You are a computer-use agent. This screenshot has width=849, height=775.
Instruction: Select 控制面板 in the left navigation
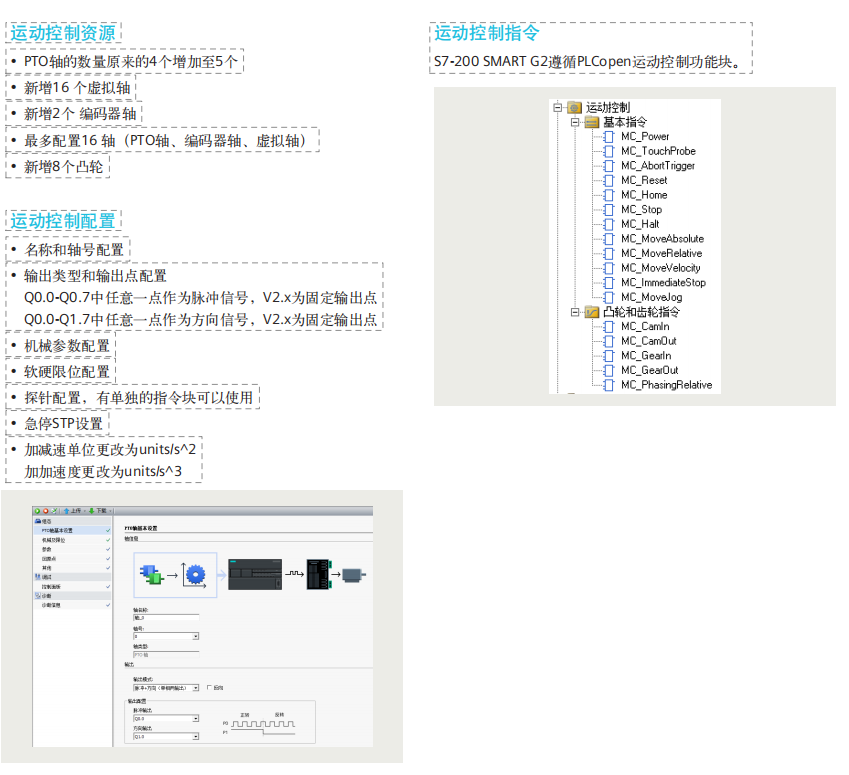[x=53, y=586]
